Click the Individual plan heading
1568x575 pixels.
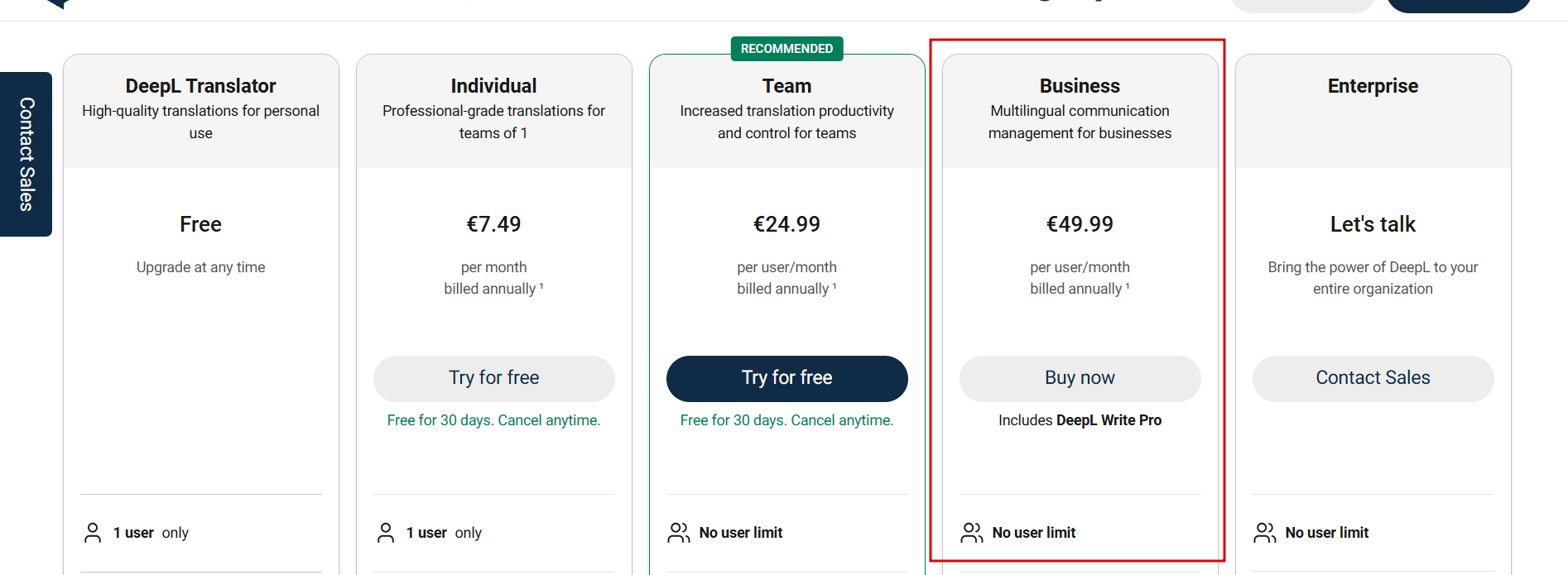494,86
